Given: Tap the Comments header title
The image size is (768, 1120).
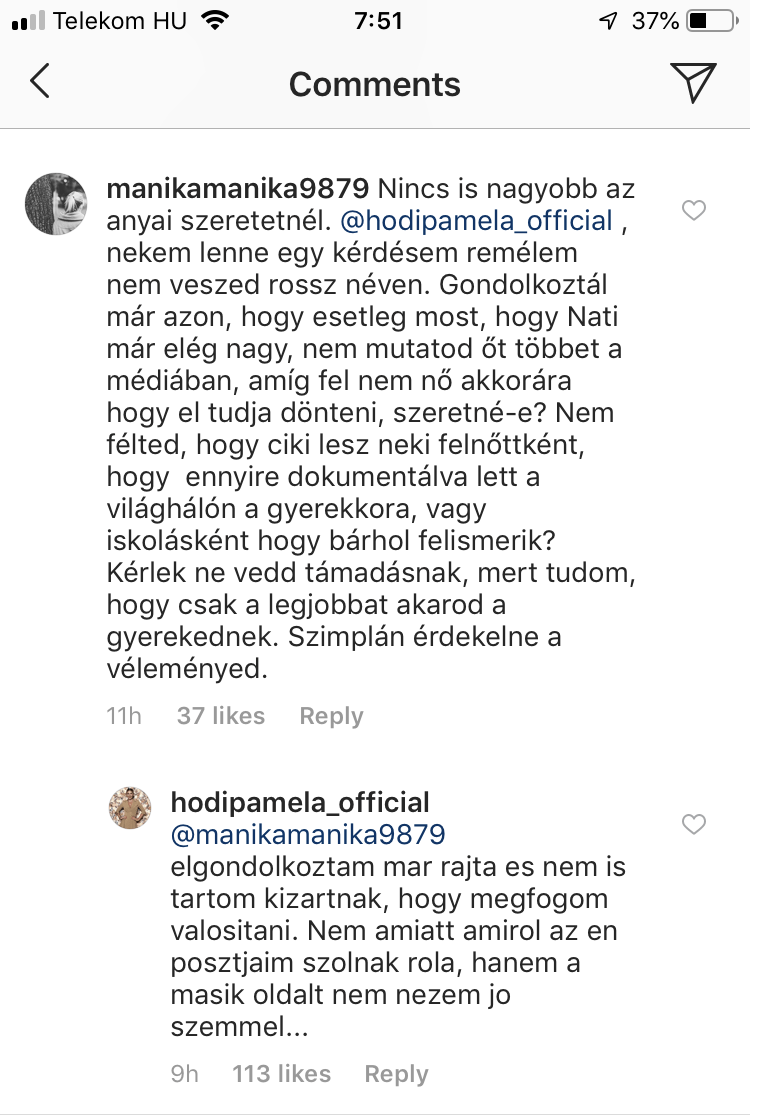Looking at the screenshot, I should (375, 84).
